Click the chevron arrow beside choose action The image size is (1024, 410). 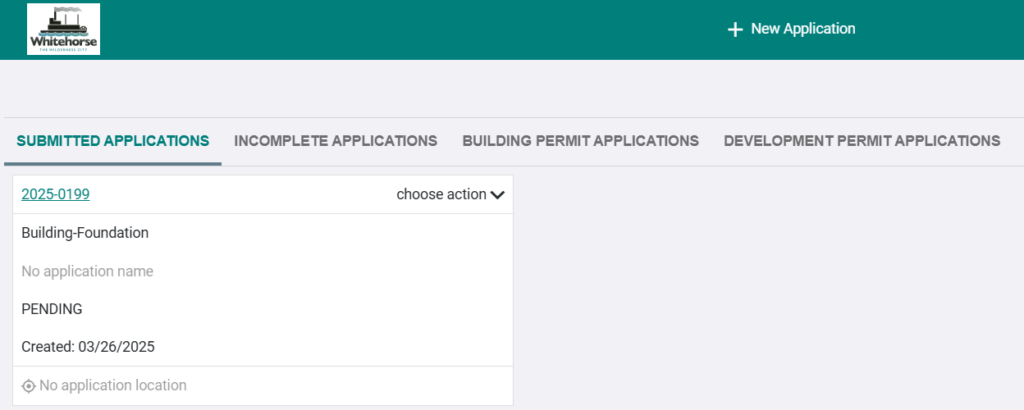click(498, 195)
